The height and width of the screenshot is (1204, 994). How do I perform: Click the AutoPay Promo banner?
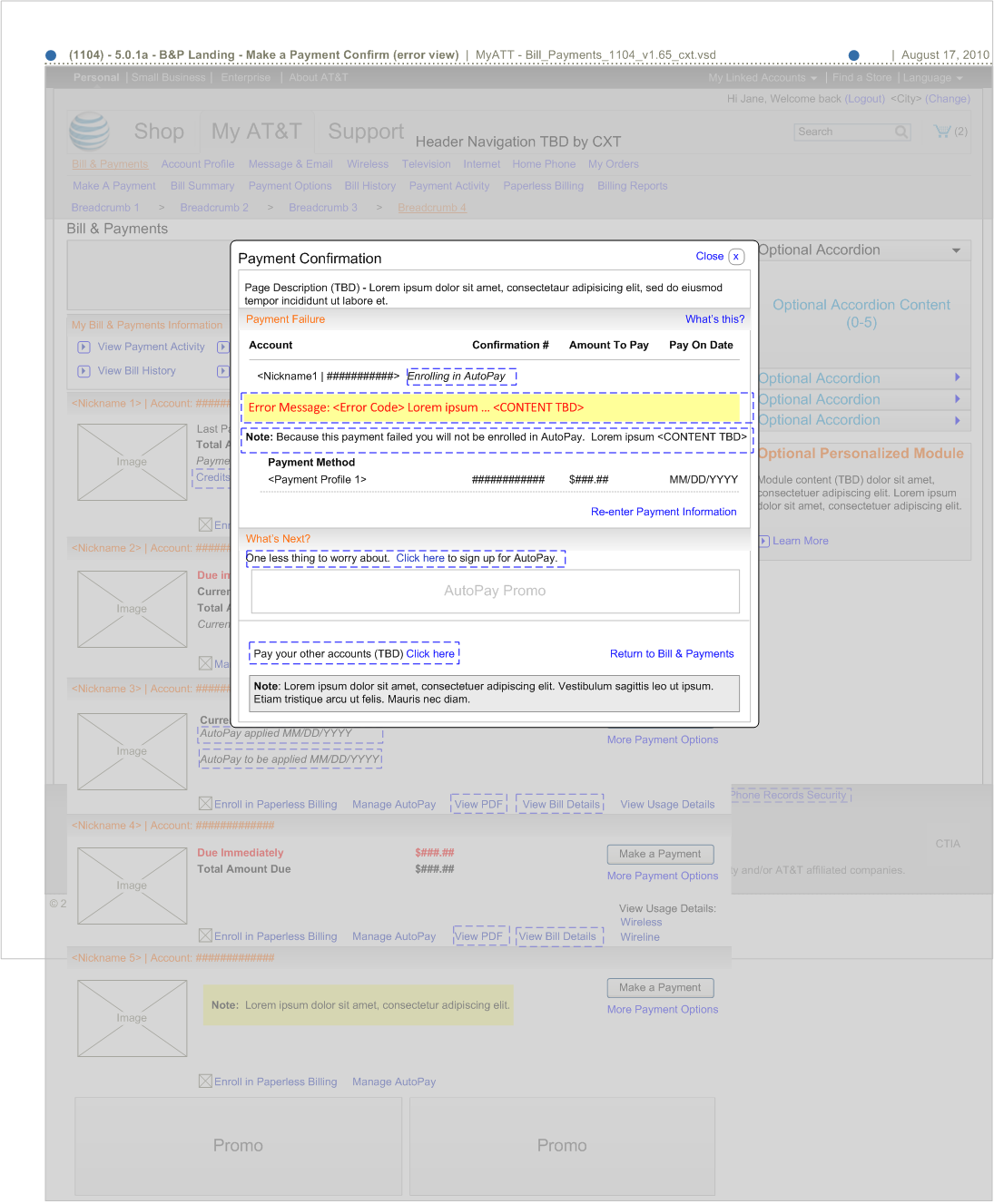pyautogui.click(x=496, y=591)
